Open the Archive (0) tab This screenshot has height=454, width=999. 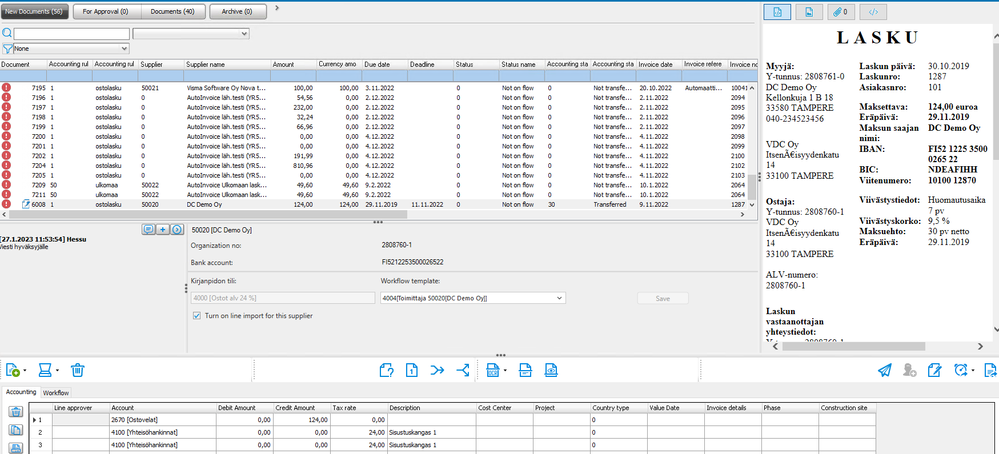pyautogui.click(x=236, y=11)
